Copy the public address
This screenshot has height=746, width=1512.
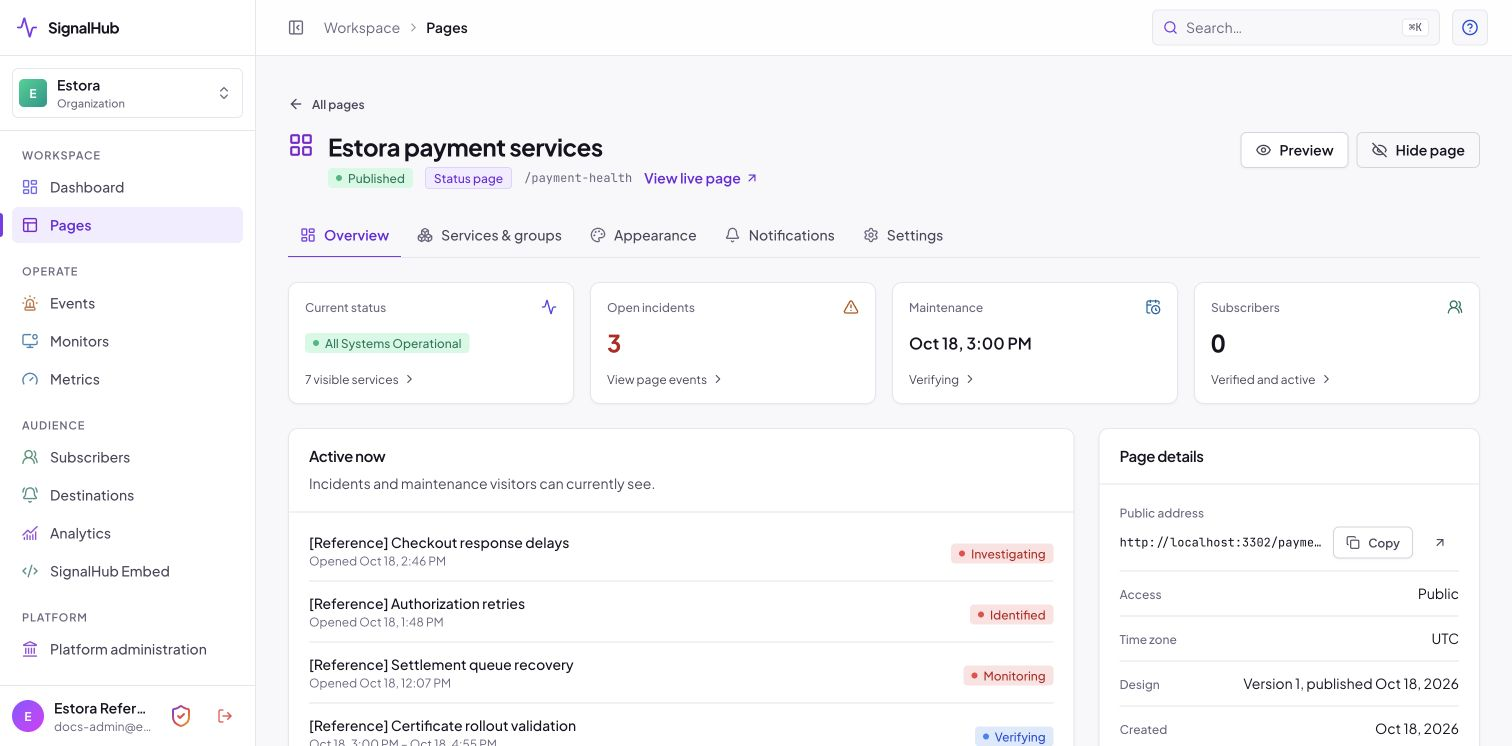click(x=1373, y=543)
